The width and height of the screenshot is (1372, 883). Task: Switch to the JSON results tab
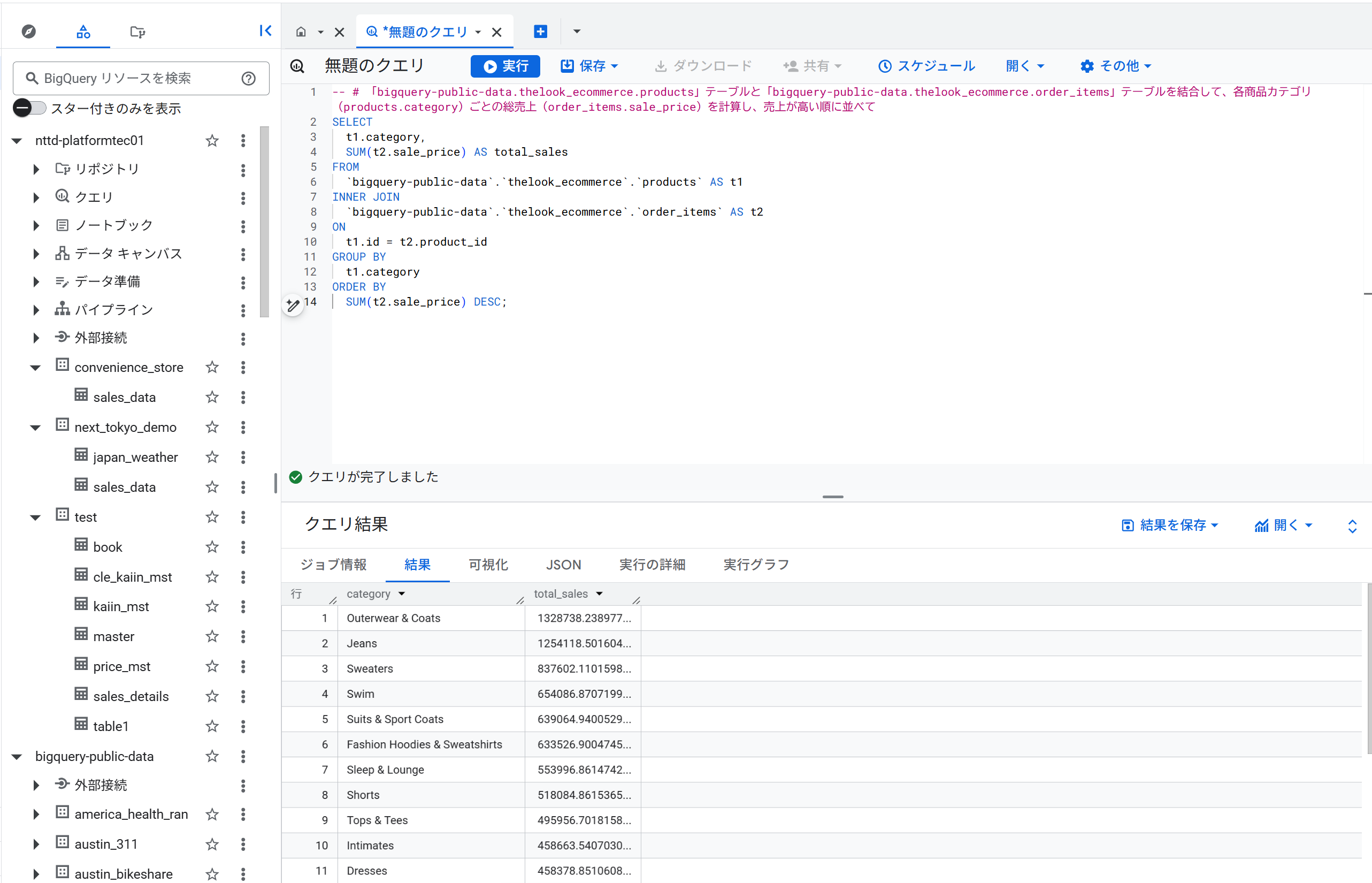pos(563,565)
